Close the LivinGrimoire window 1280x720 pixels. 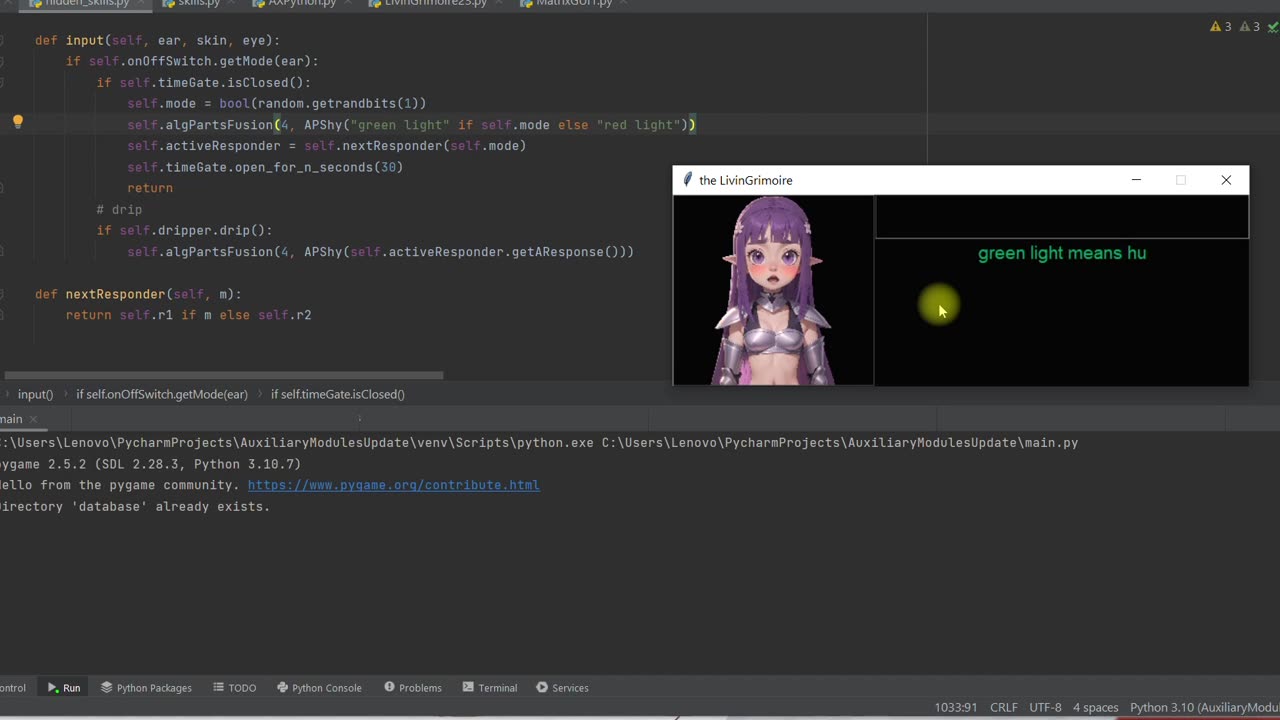coord(1226,180)
